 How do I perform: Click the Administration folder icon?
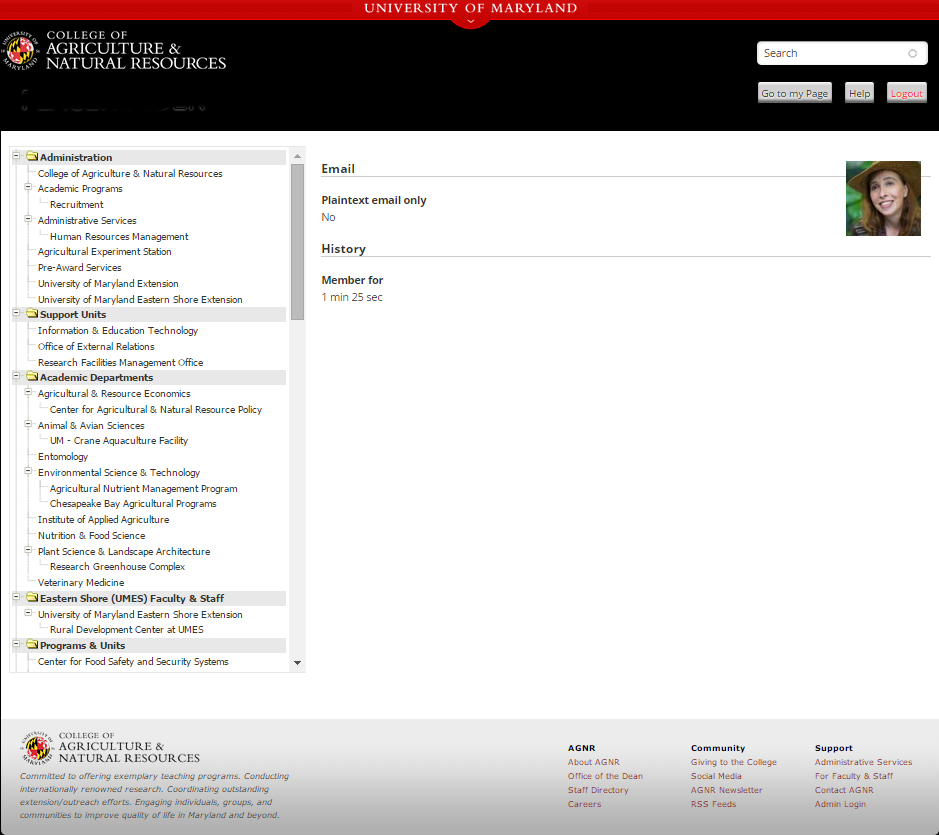(x=32, y=156)
